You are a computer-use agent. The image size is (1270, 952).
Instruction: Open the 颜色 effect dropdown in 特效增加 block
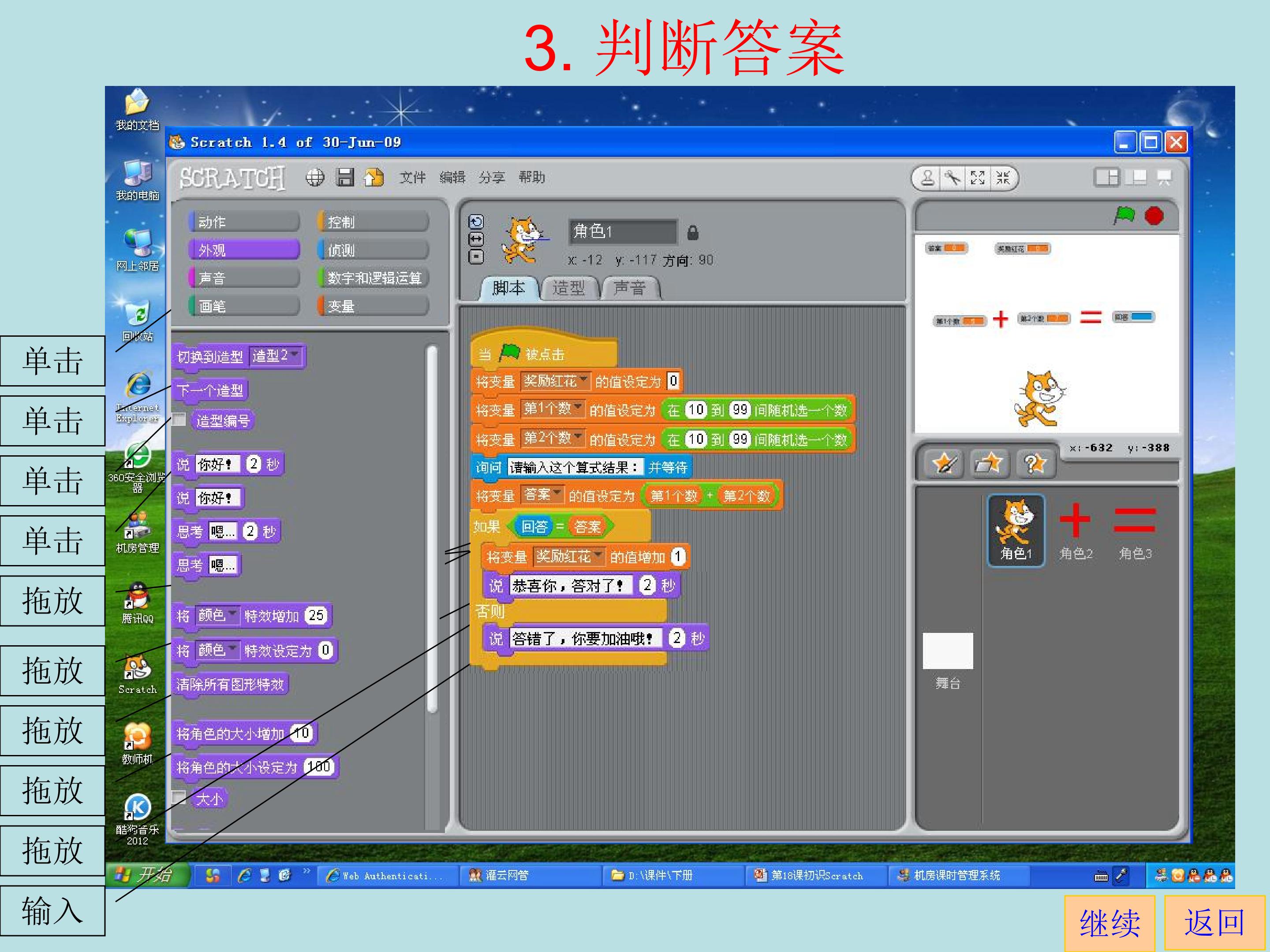click(x=217, y=615)
